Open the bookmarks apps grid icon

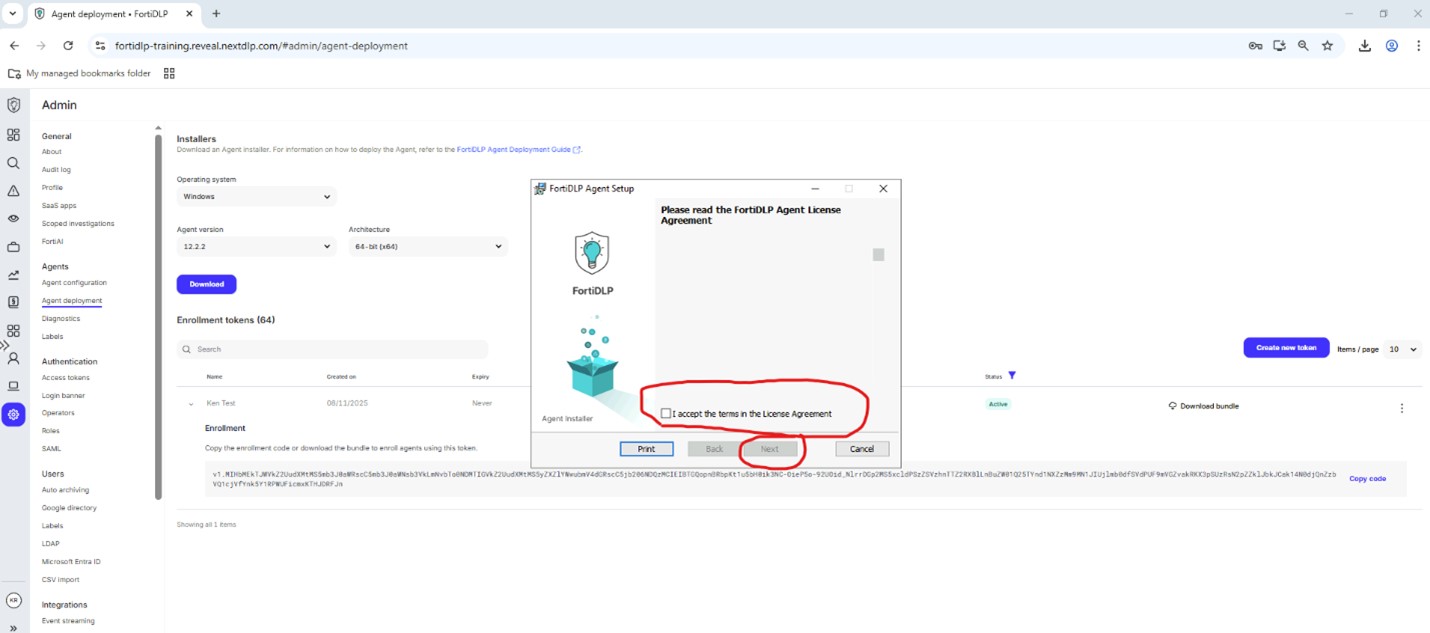click(169, 73)
